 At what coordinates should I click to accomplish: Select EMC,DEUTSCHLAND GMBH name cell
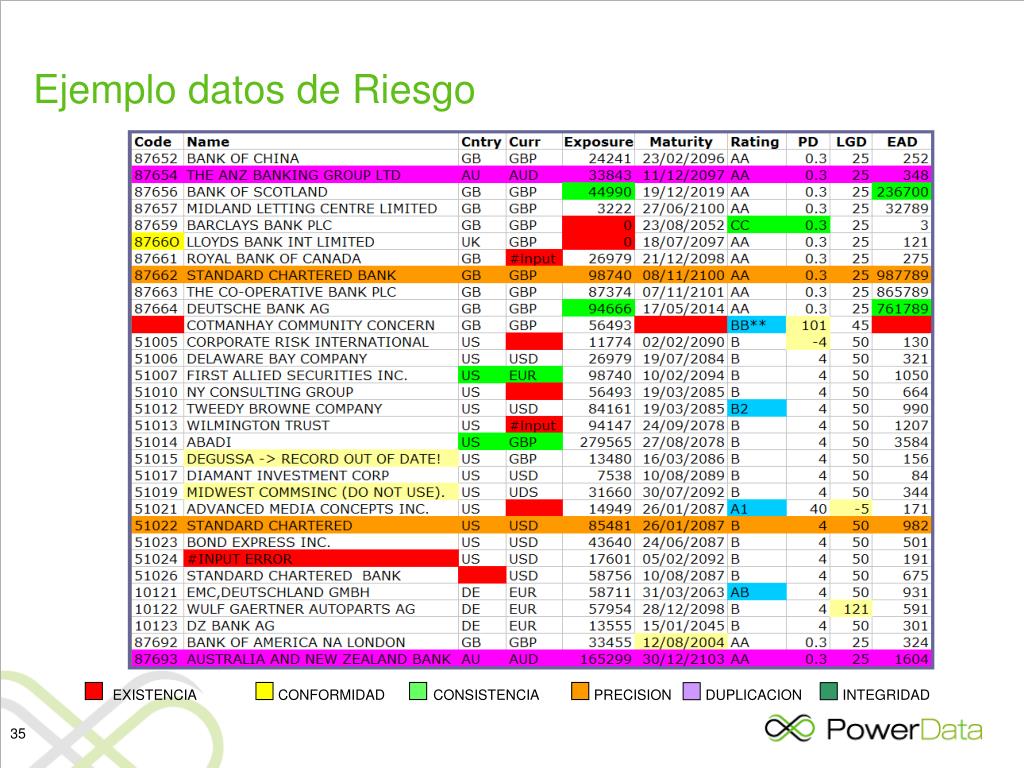pos(321,592)
